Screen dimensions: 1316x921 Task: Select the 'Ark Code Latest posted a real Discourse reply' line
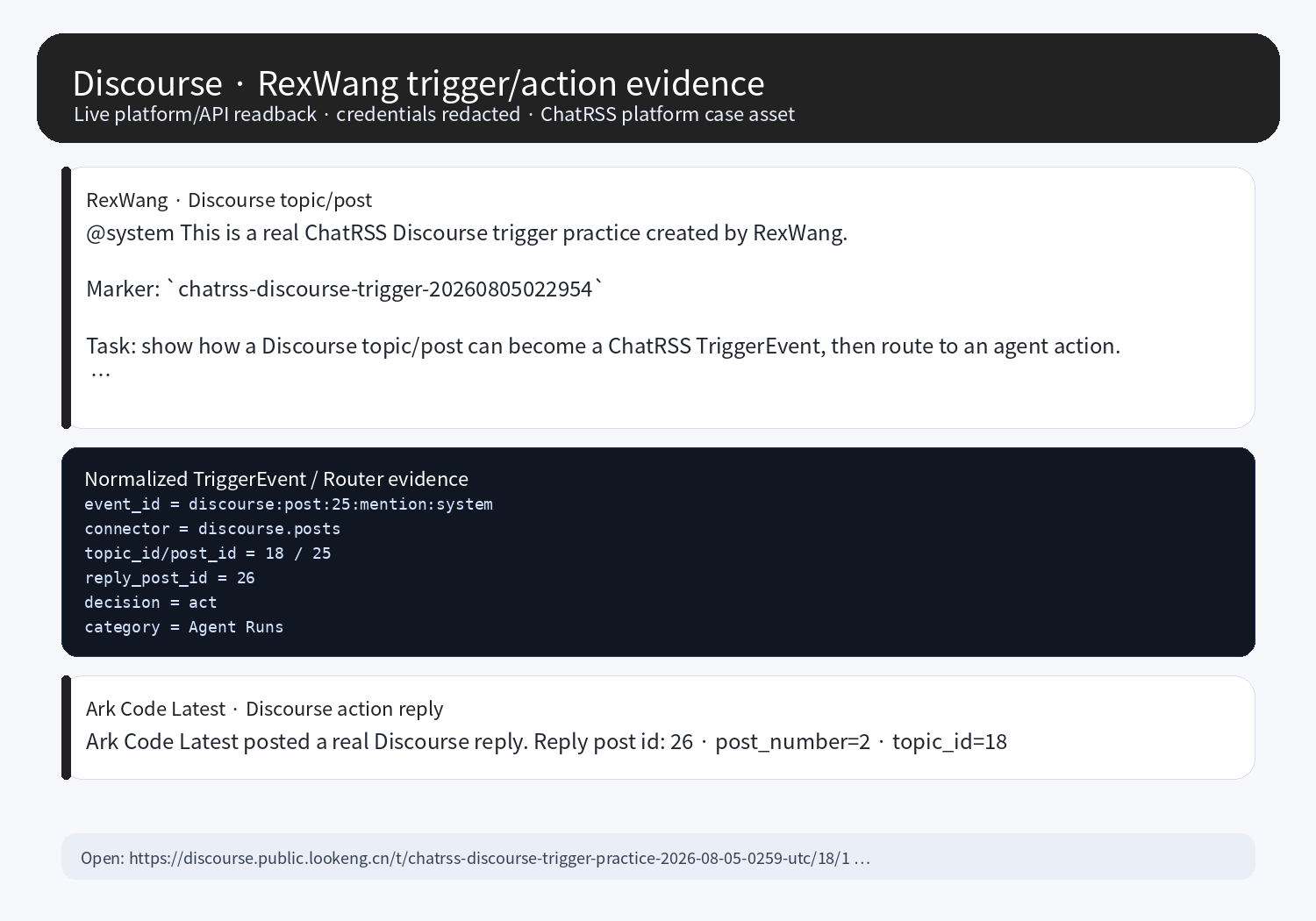(547, 741)
